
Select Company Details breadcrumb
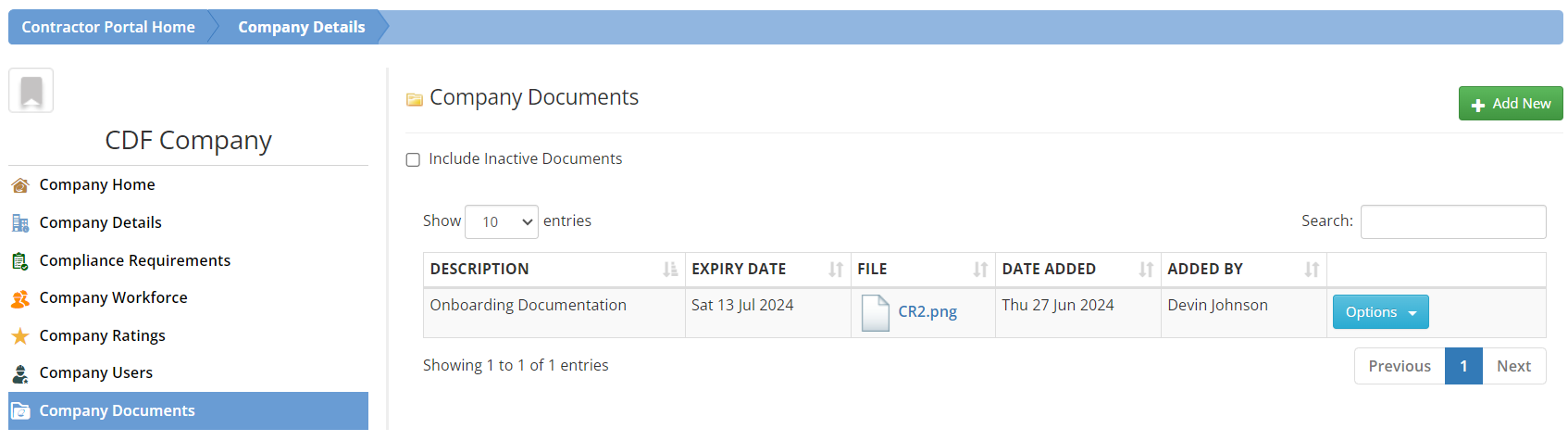301,27
